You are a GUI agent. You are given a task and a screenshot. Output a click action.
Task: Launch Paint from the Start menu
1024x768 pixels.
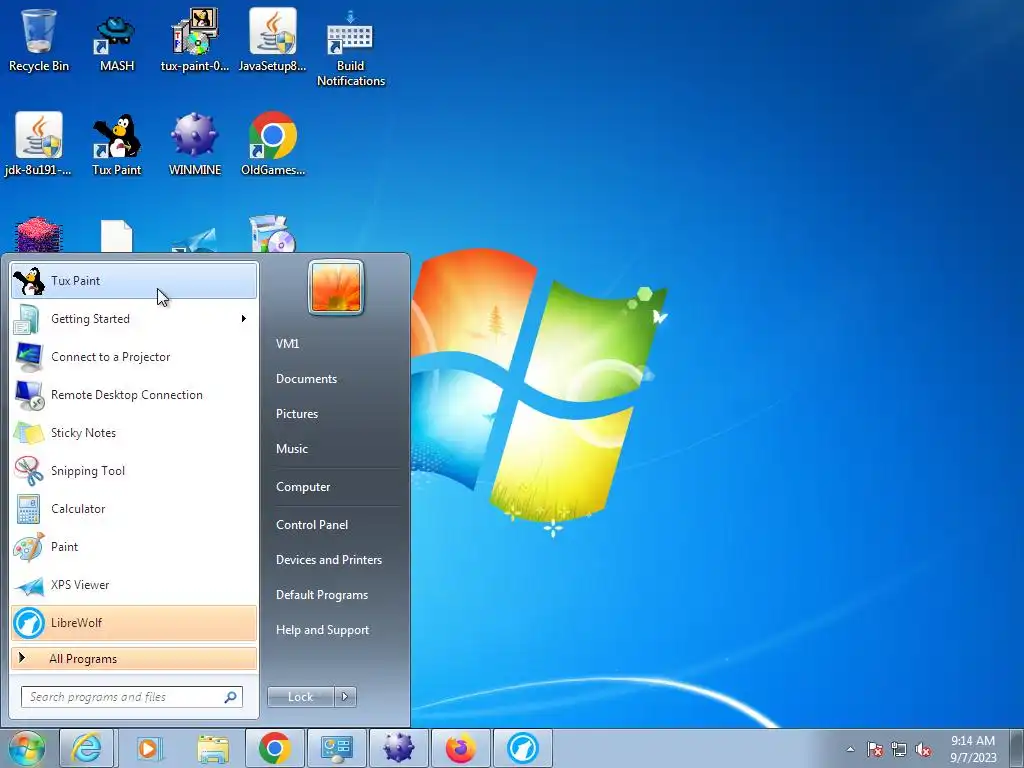pos(134,547)
